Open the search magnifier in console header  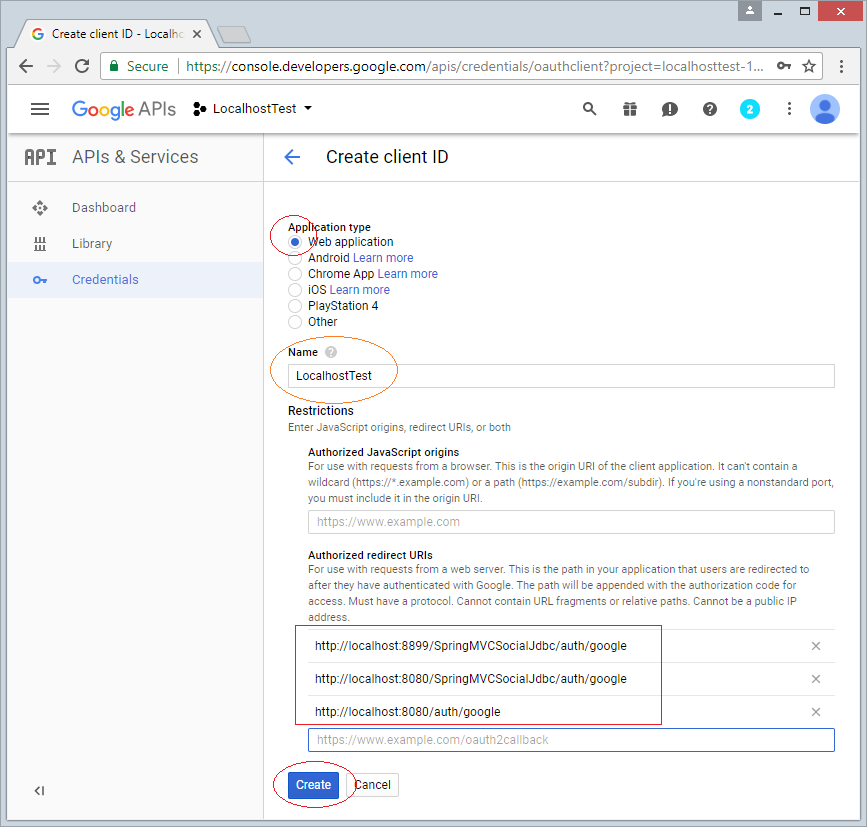[589, 109]
